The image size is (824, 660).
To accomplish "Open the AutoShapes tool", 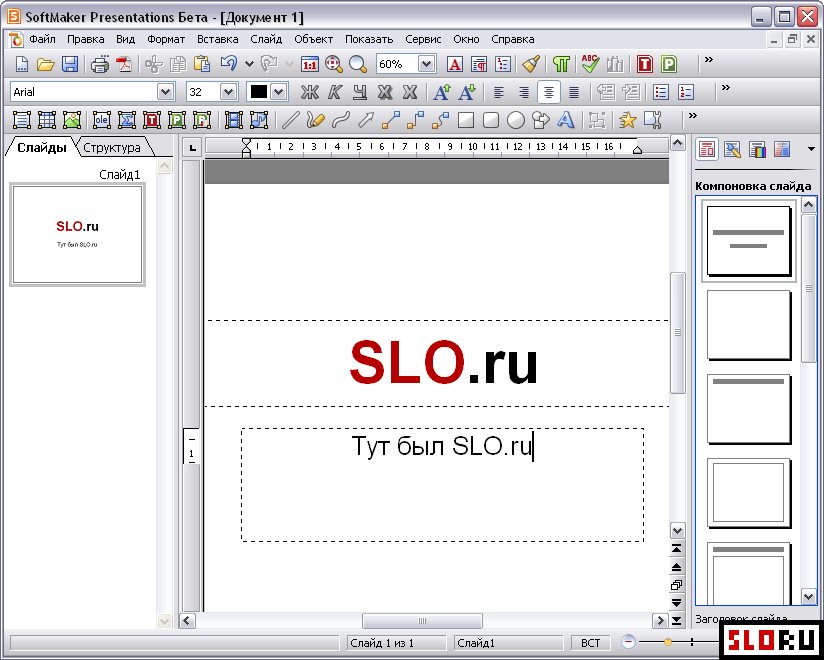I will coord(541,120).
